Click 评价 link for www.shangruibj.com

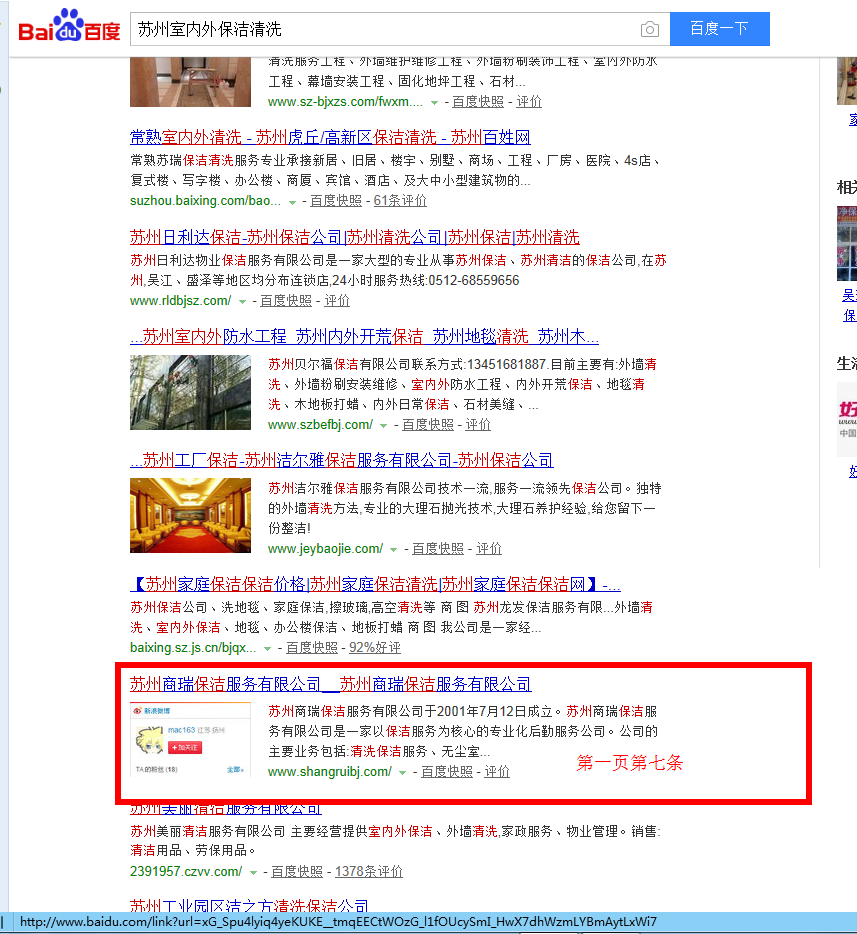[x=497, y=771]
